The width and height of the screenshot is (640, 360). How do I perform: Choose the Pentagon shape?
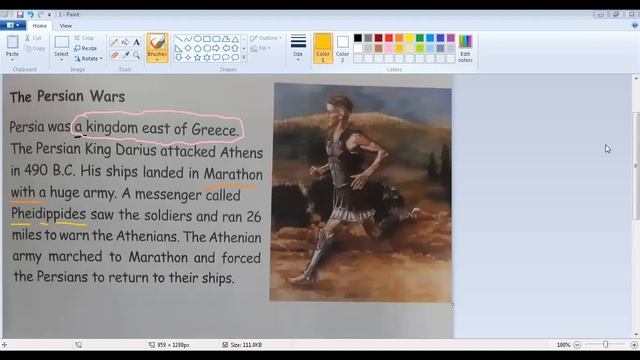197,49
